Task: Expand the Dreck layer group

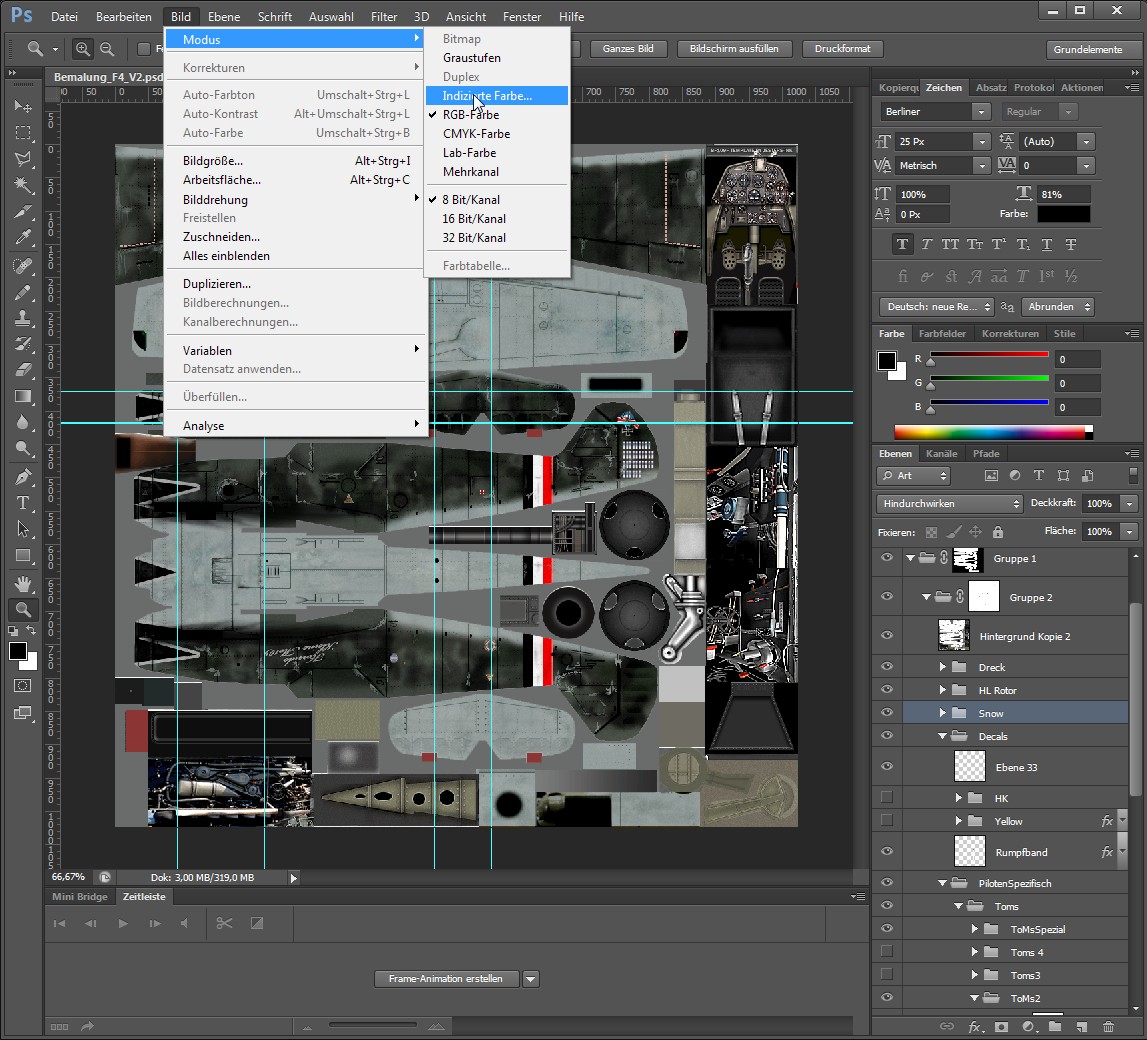Action: (x=942, y=667)
